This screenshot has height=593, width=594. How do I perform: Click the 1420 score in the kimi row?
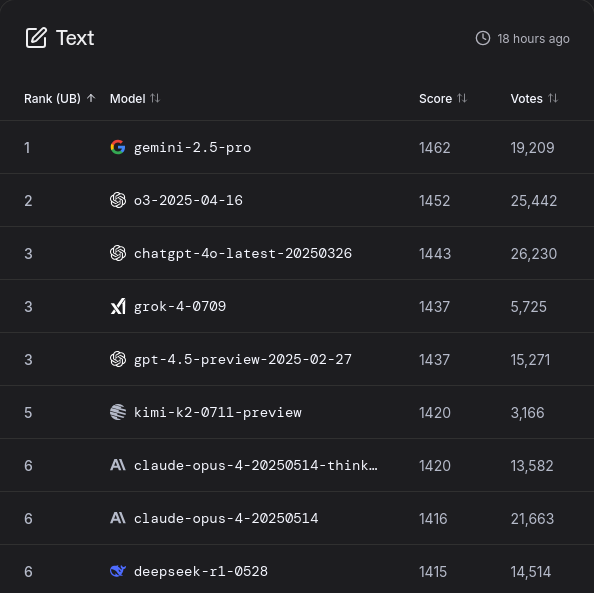435,413
